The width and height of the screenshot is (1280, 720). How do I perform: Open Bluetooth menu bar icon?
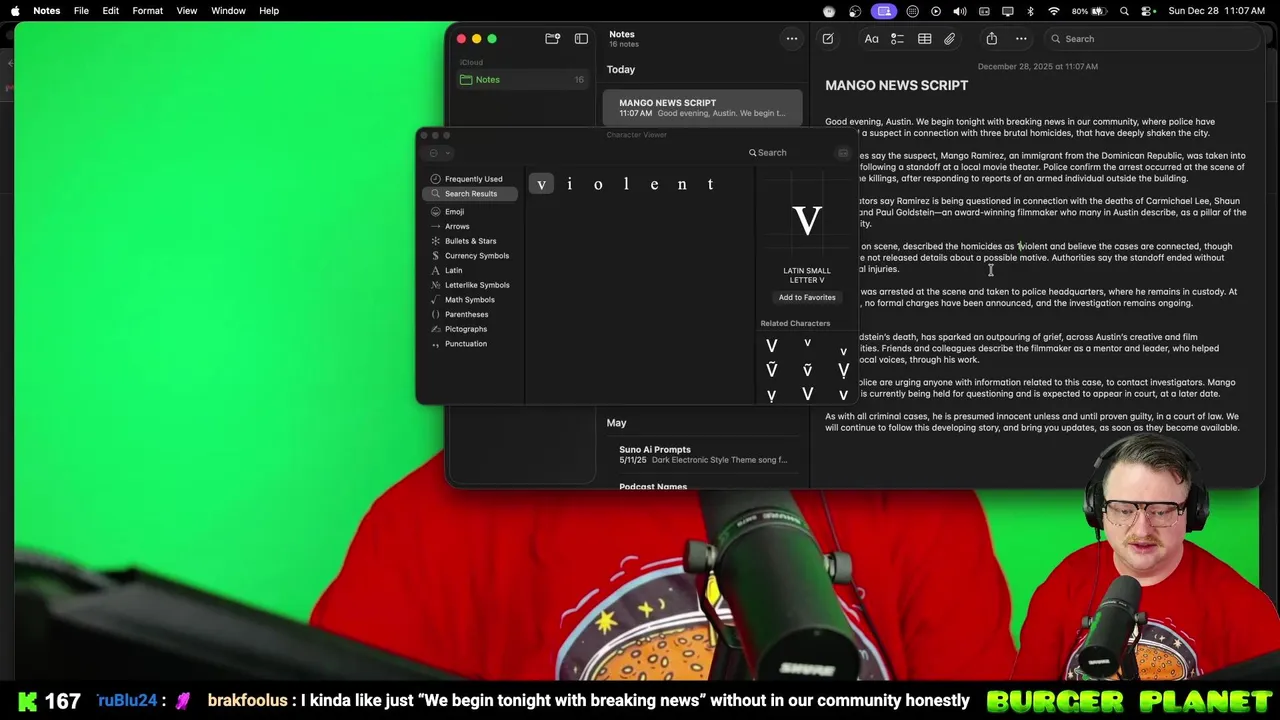coord(1031,11)
